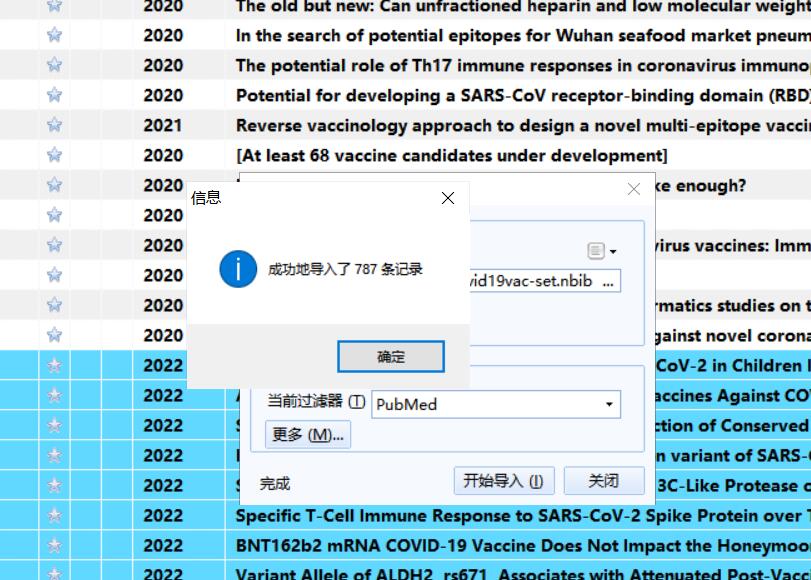Star the record ending 'n variant of SARS-'

[54, 455]
